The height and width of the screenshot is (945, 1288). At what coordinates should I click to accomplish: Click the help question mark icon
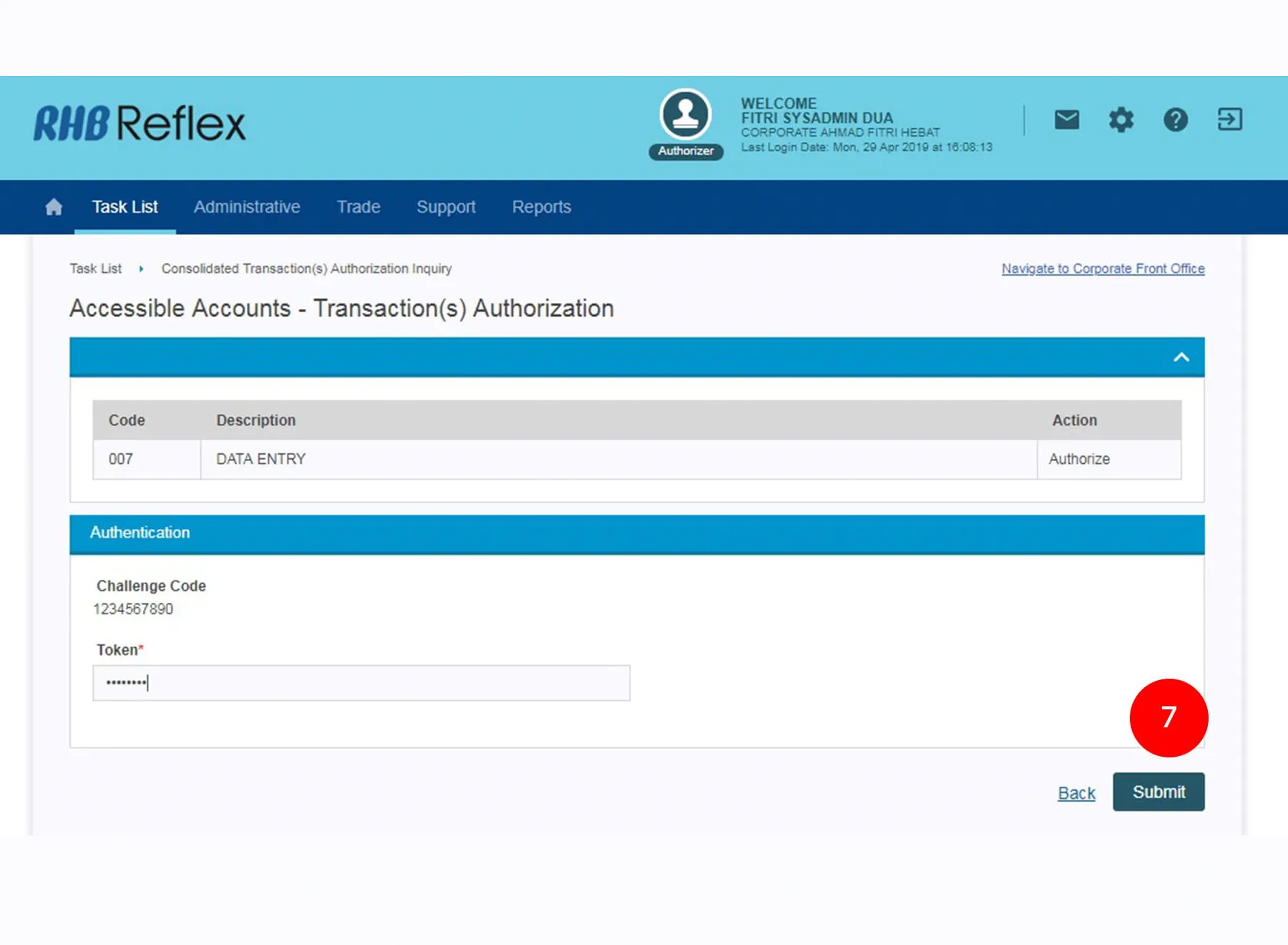(x=1175, y=120)
